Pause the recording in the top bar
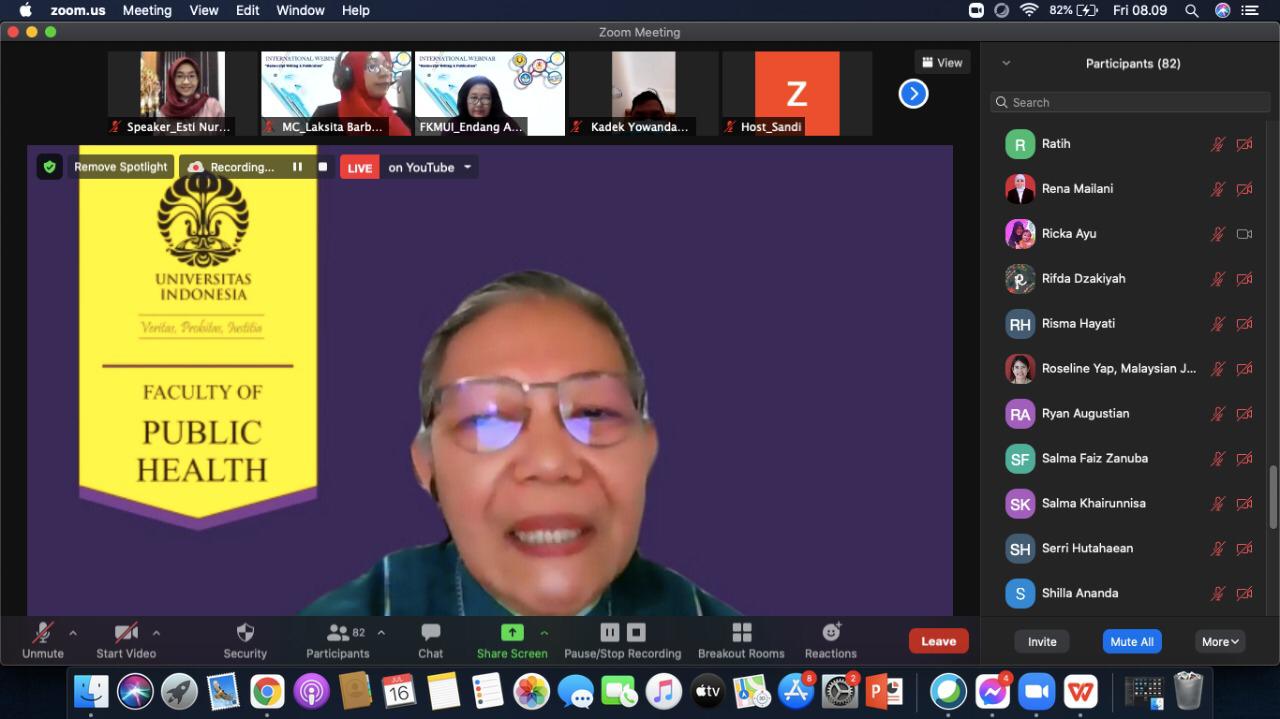 (x=297, y=167)
